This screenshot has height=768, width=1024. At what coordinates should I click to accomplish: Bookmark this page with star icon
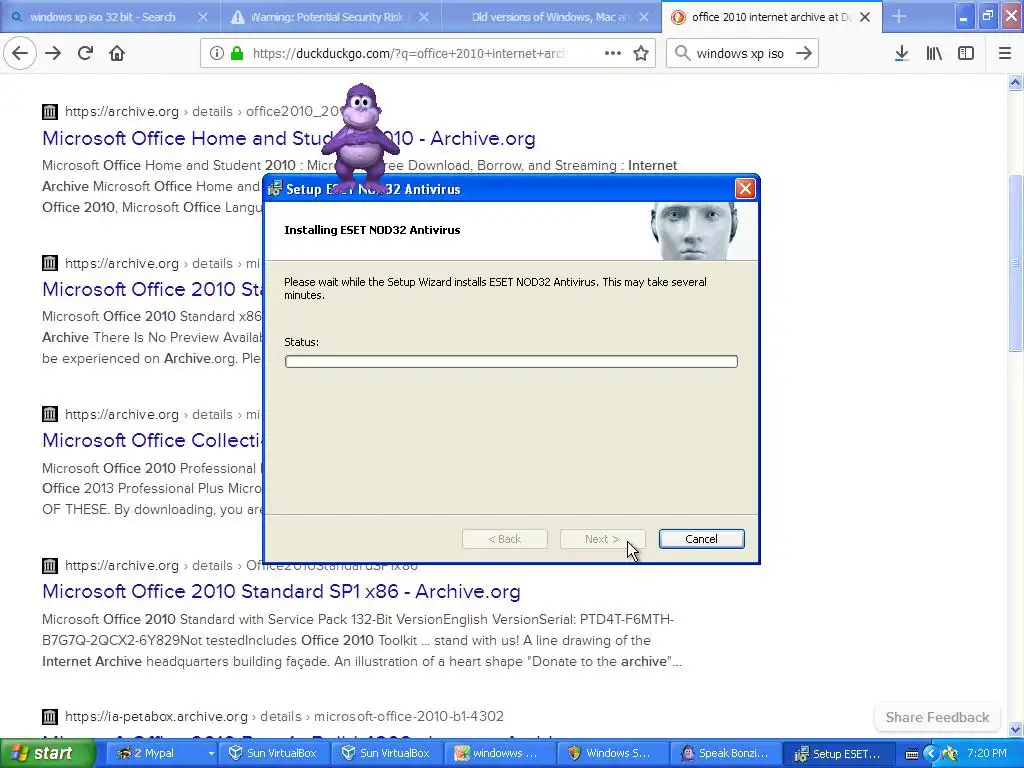(x=641, y=53)
